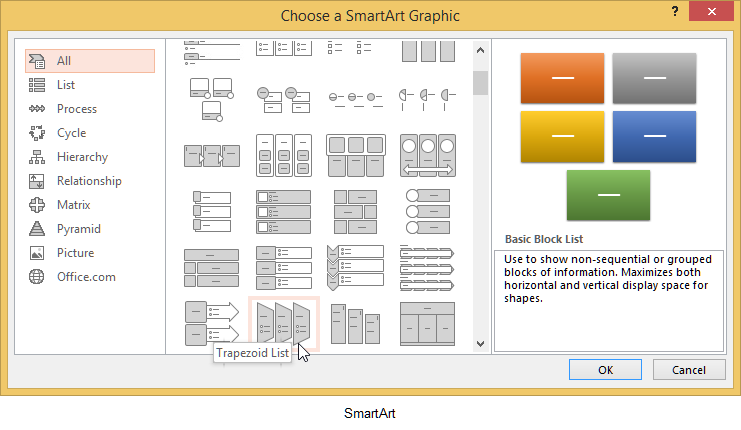The image size is (741, 430).
Task: Pick the Vertical Arrow List layout
Action: tap(212, 324)
